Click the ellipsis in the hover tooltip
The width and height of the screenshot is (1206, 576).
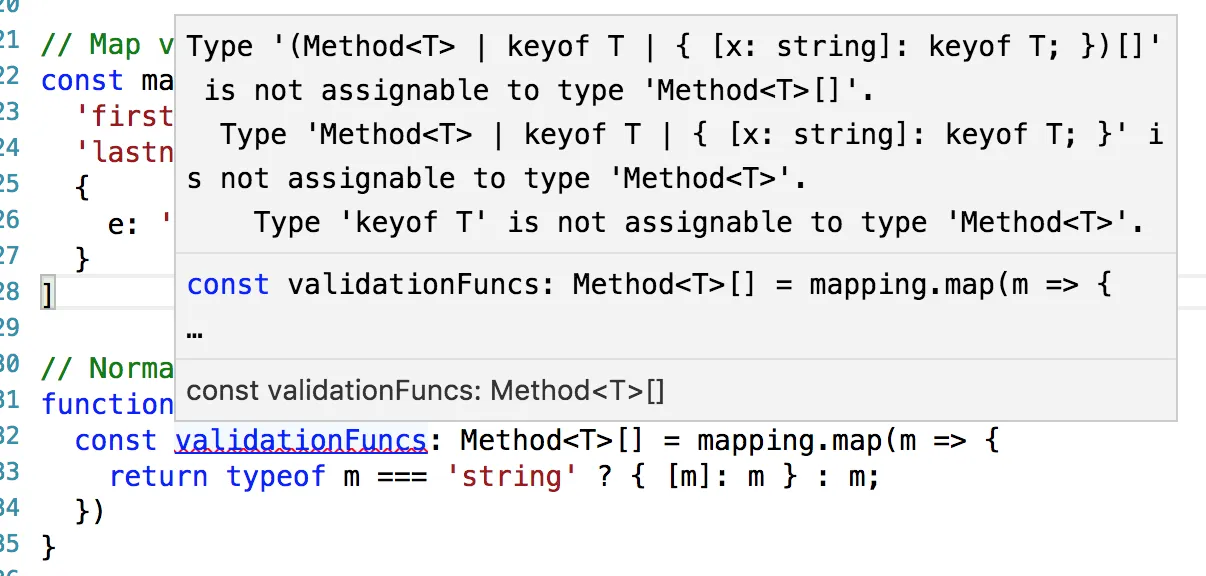coord(195,331)
